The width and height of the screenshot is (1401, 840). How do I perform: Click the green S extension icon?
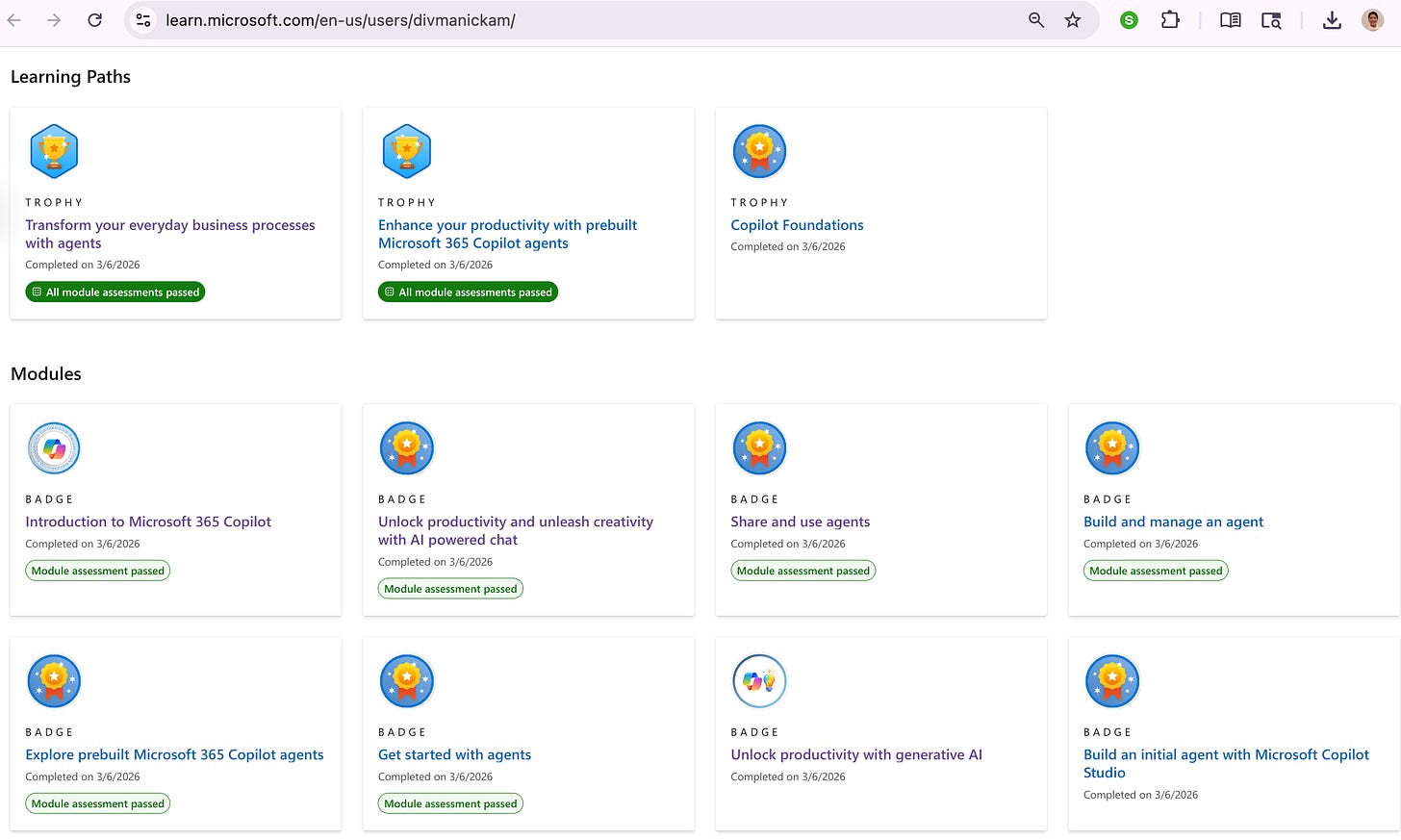pyautogui.click(x=1129, y=20)
